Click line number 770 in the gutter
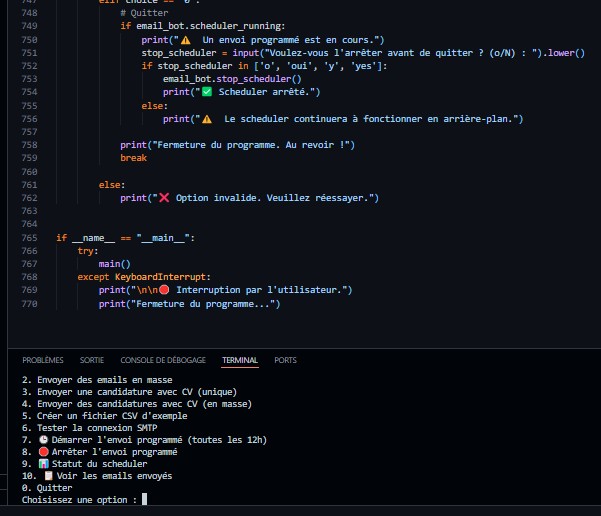 29,304
